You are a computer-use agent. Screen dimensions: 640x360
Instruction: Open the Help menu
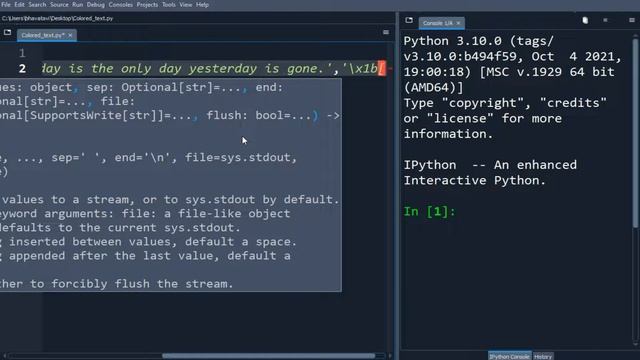pyautogui.click(x=202, y=5)
